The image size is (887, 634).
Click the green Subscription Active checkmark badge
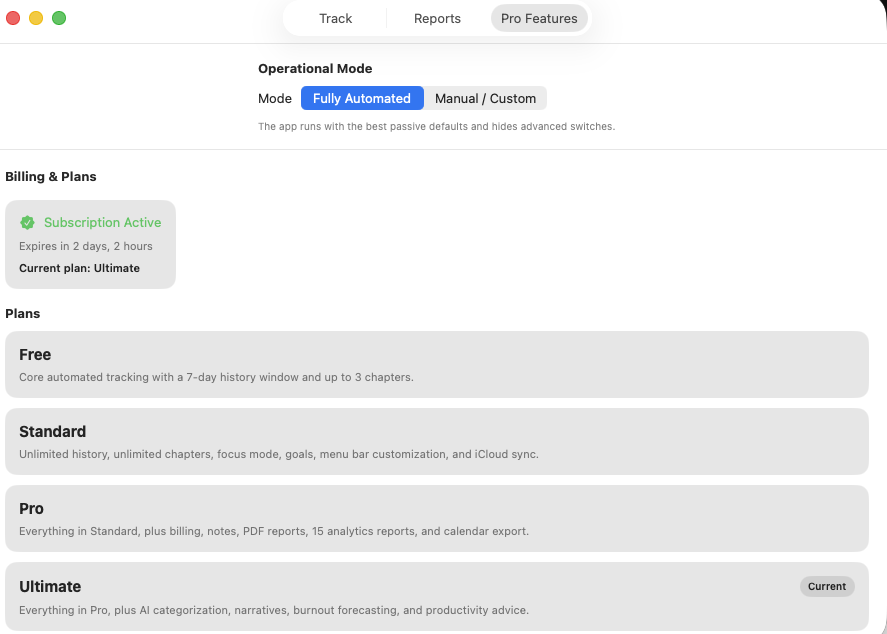click(x=27, y=223)
